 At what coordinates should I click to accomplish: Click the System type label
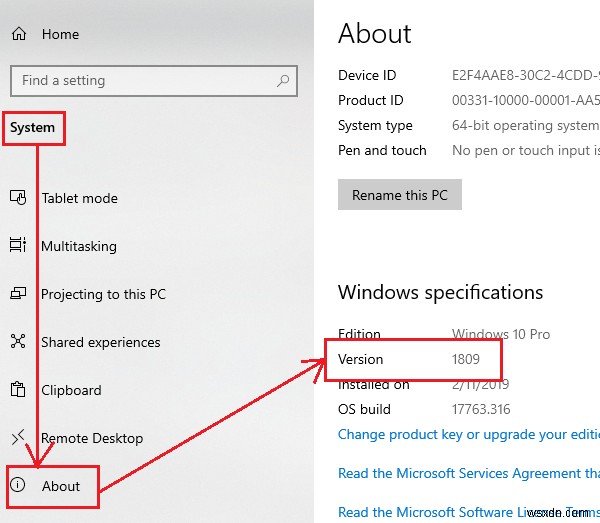(x=375, y=126)
